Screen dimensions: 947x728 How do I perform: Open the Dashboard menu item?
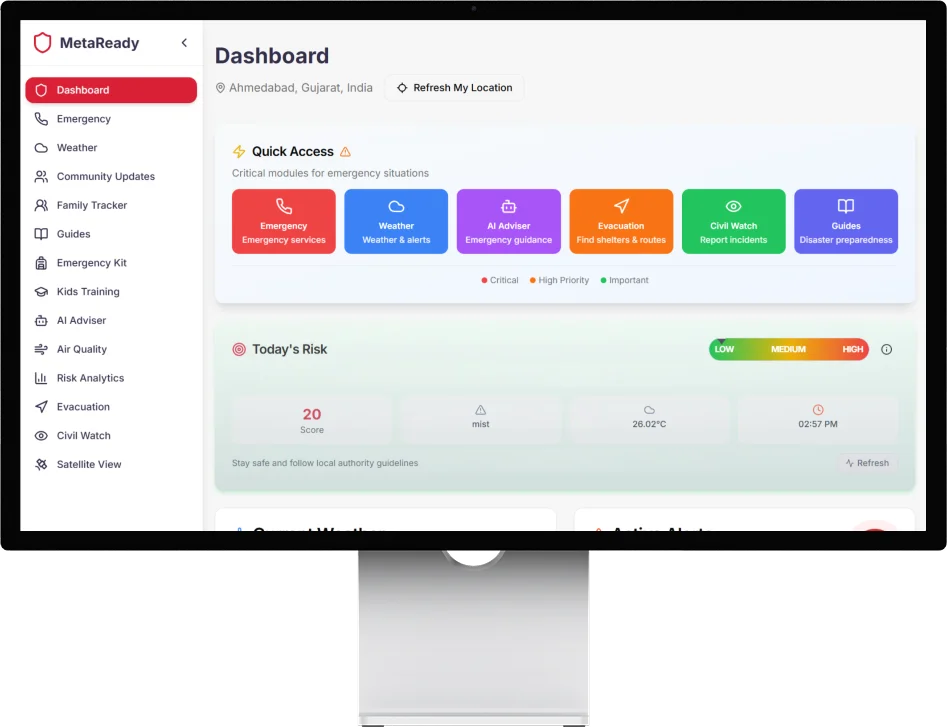[111, 90]
